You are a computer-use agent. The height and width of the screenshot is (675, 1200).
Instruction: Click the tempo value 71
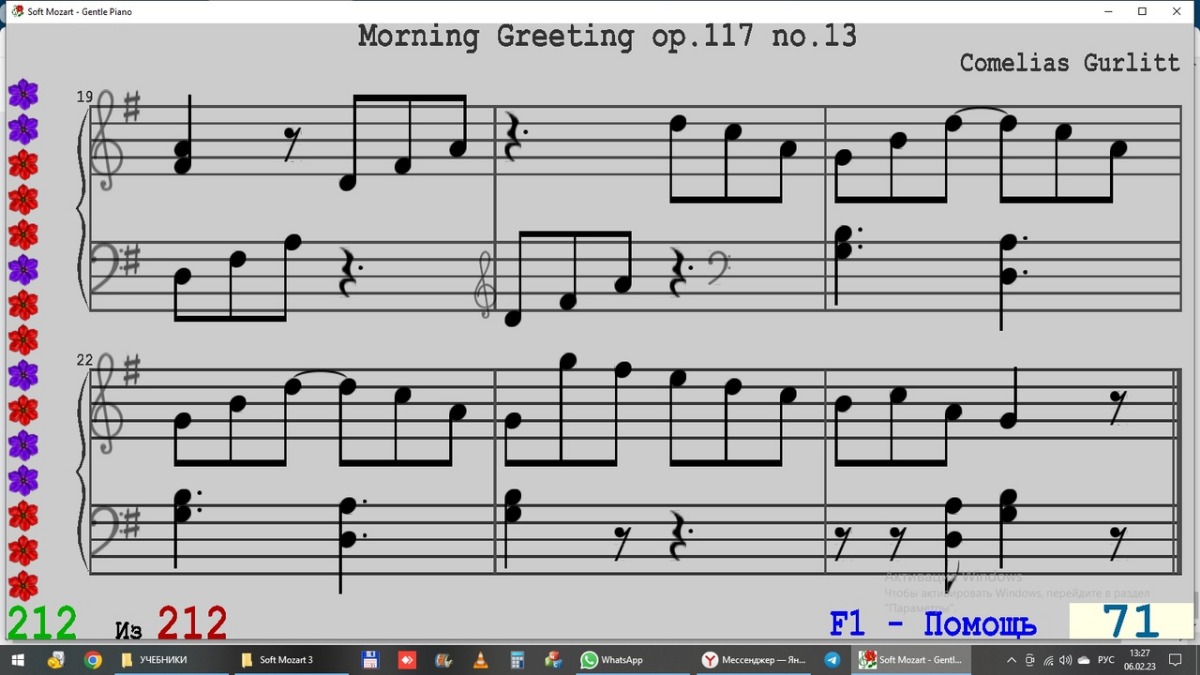[x=1130, y=622]
